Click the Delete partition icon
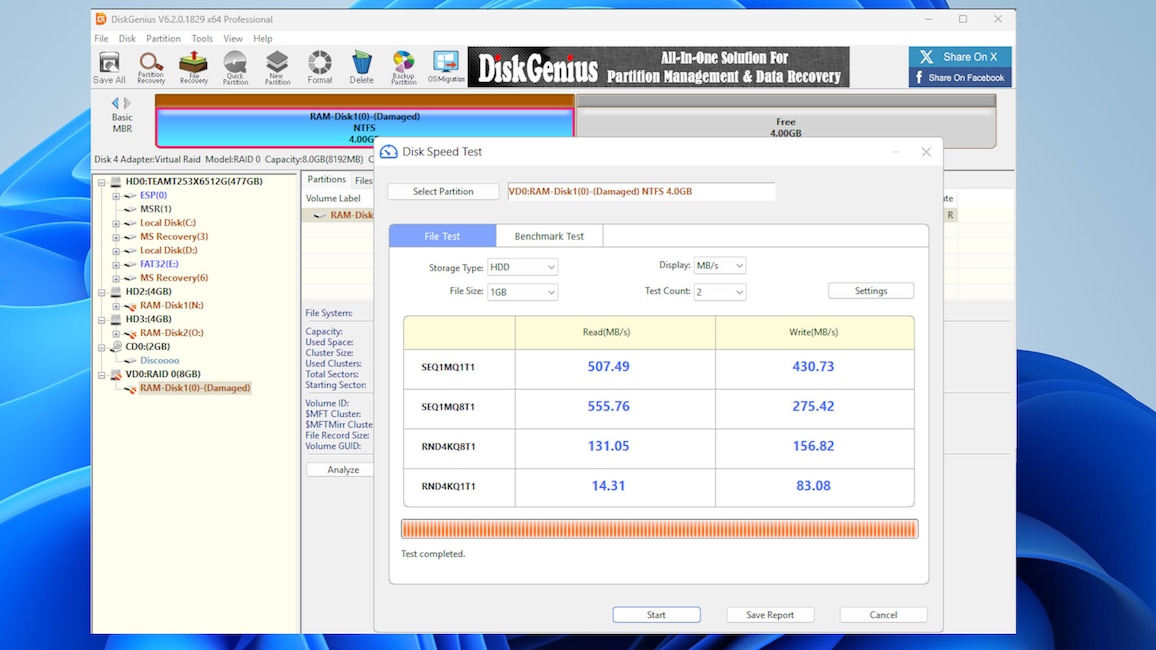The width and height of the screenshot is (1156, 650). [361, 67]
